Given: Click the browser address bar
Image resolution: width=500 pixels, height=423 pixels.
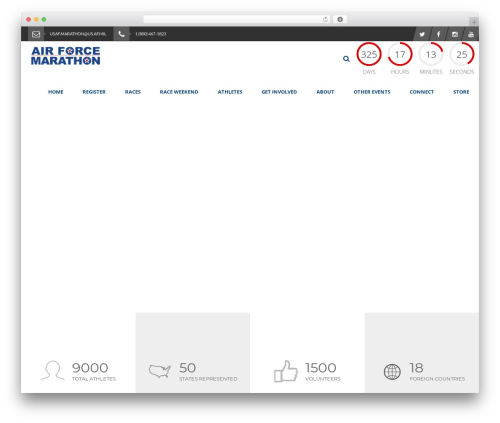Looking at the screenshot, I should (x=237, y=19).
